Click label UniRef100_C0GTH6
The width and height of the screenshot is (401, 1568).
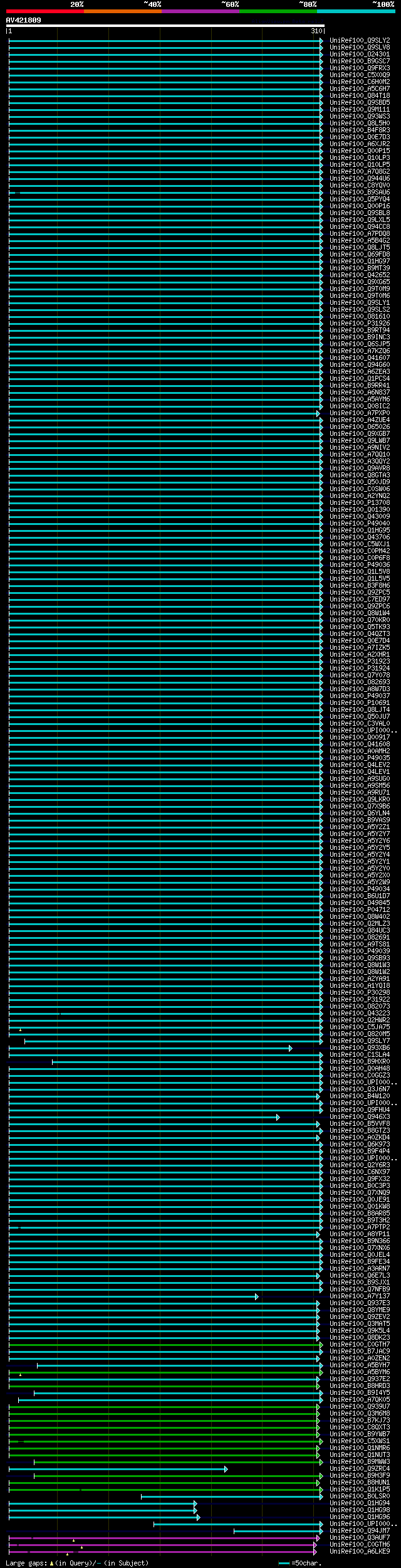[x=360, y=1545]
